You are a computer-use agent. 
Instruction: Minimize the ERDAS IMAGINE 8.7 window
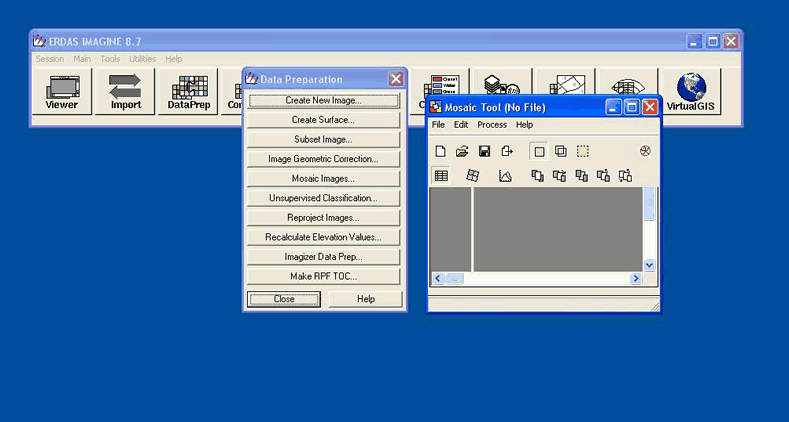pyautogui.click(x=694, y=41)
